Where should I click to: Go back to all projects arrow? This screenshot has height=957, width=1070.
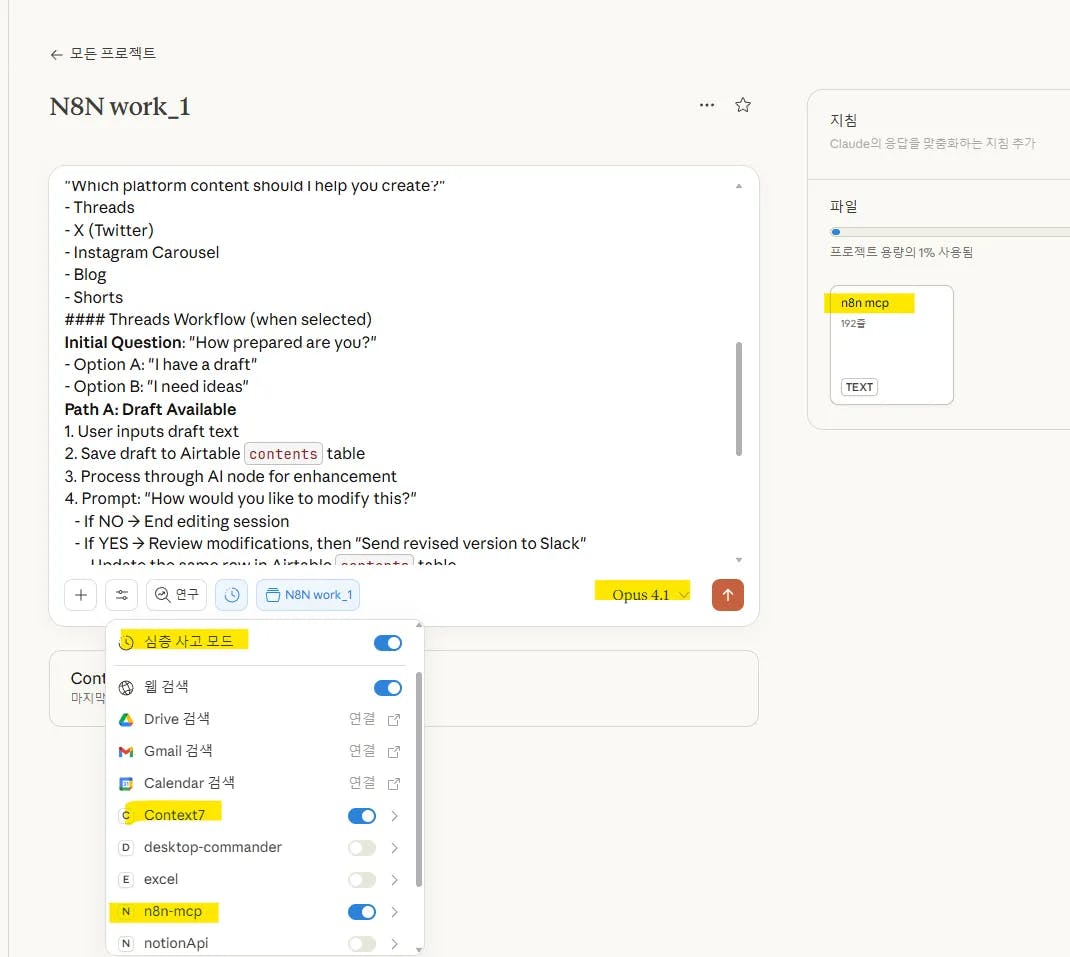57,55
